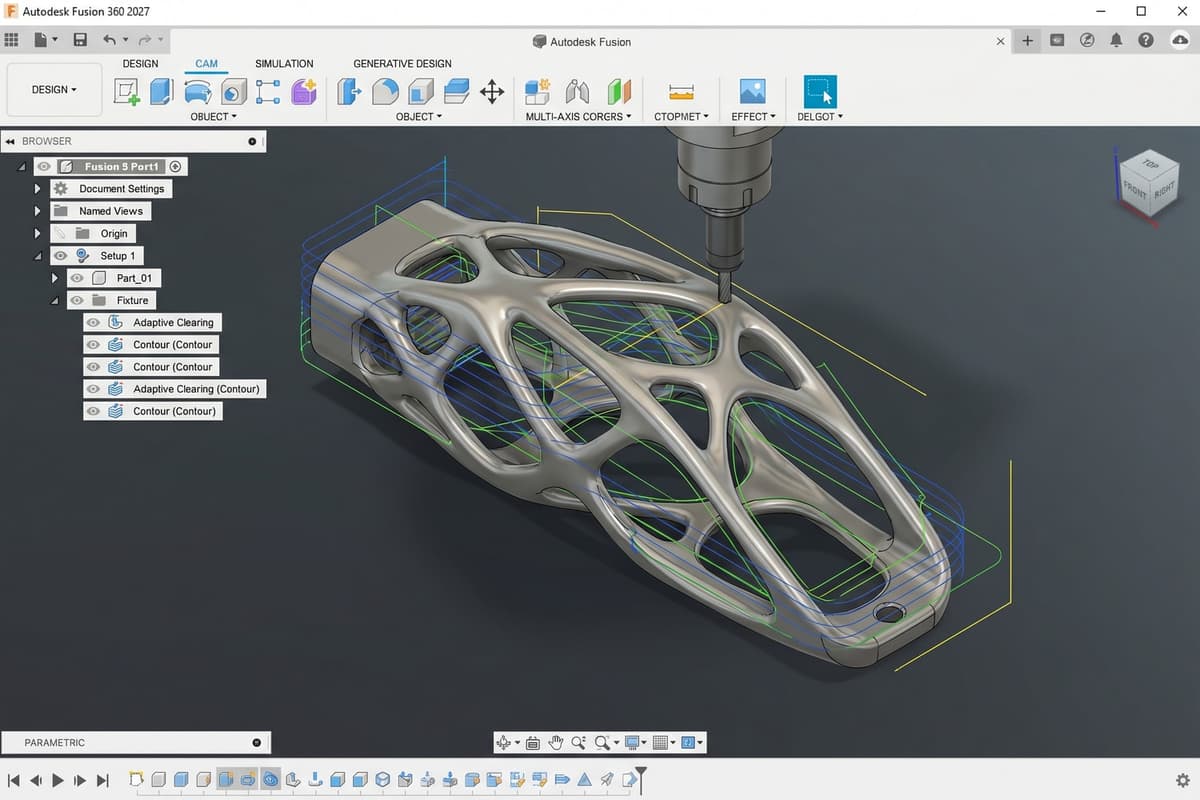Expand the Part_01 node arrow
The height and width of the screenshot is (800, 1200).
[x=54, y=278]
